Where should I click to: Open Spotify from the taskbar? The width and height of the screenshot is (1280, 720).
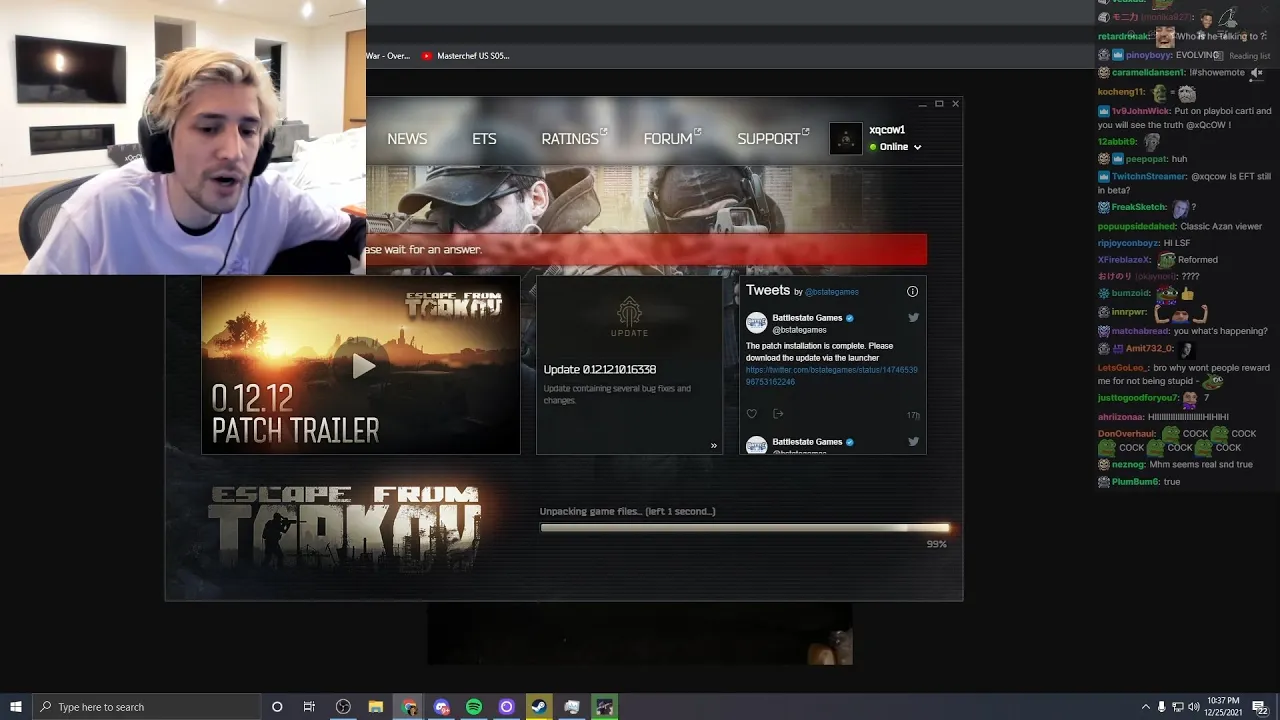474,707
